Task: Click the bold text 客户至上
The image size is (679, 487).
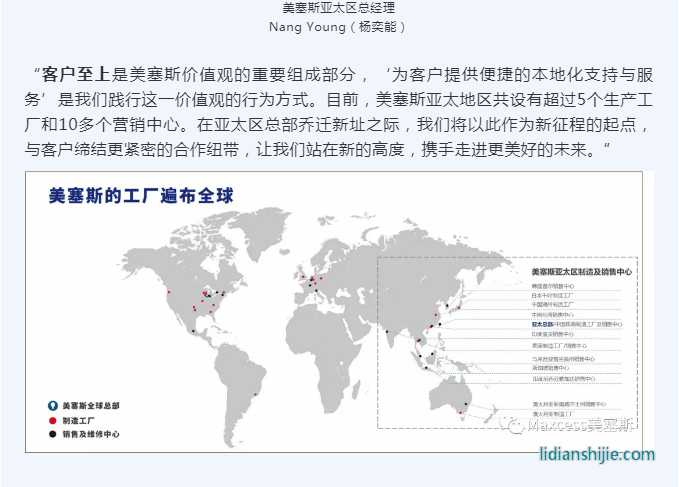Action: 76,75
